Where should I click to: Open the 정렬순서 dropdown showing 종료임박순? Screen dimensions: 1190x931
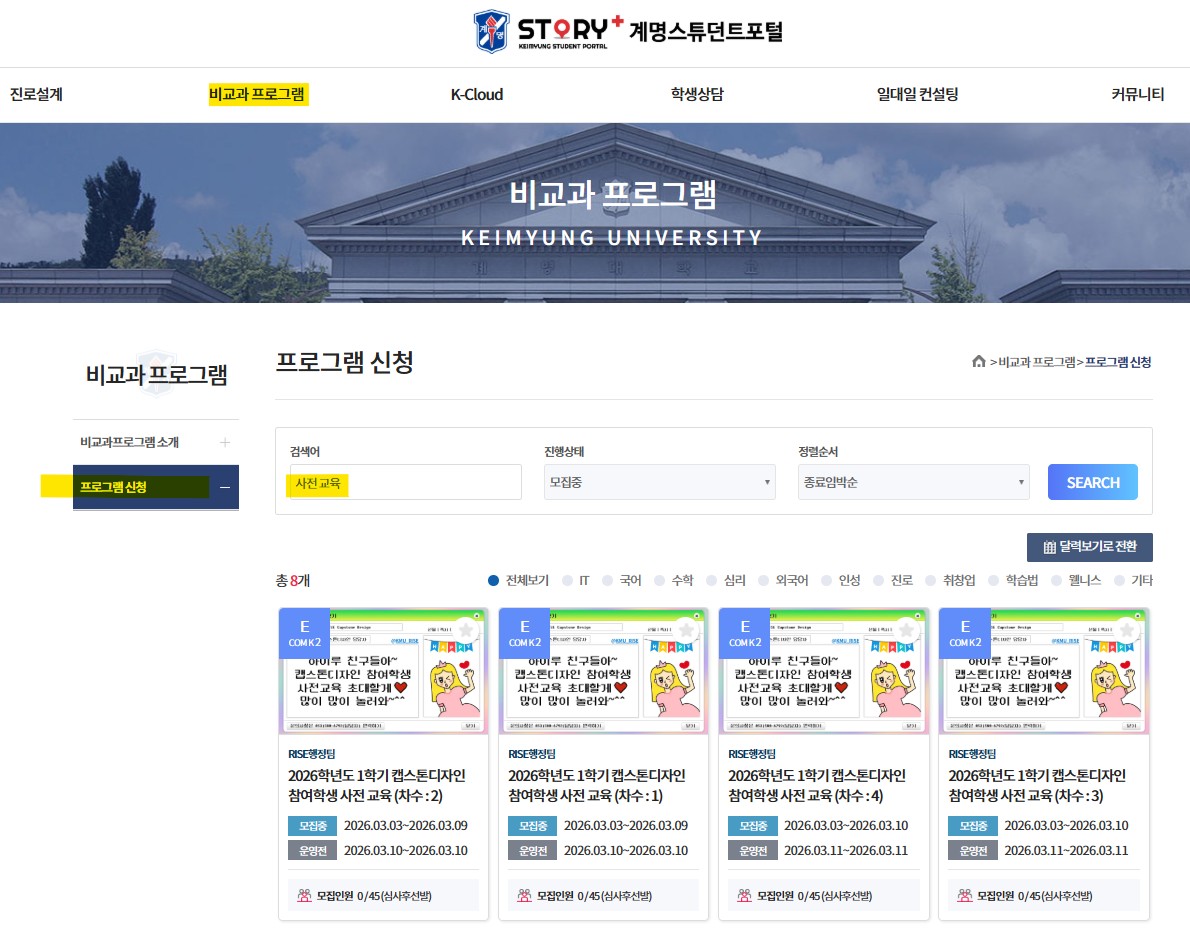(913, 482)
